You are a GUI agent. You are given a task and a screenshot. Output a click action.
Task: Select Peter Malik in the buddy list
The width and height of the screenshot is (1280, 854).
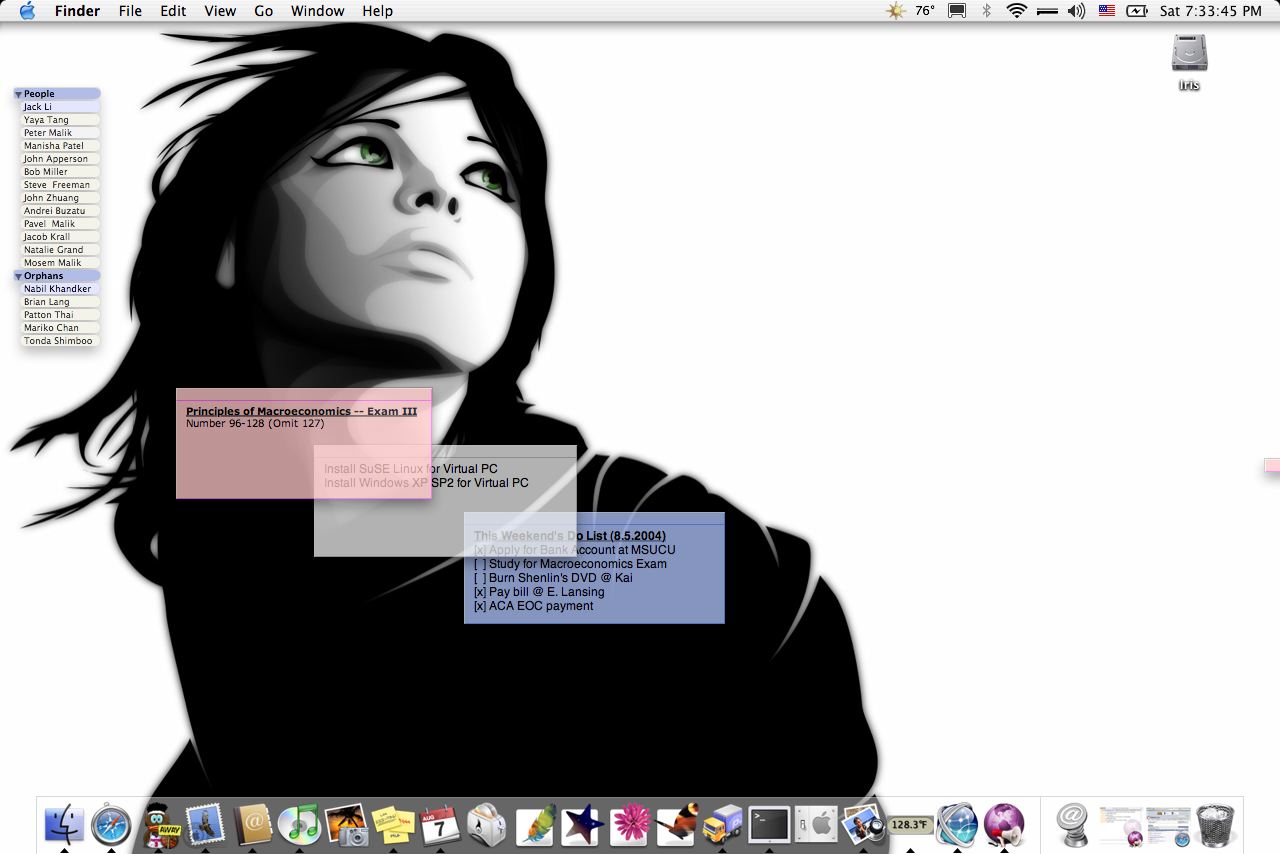pyautogui.click(x=60, y=133)
